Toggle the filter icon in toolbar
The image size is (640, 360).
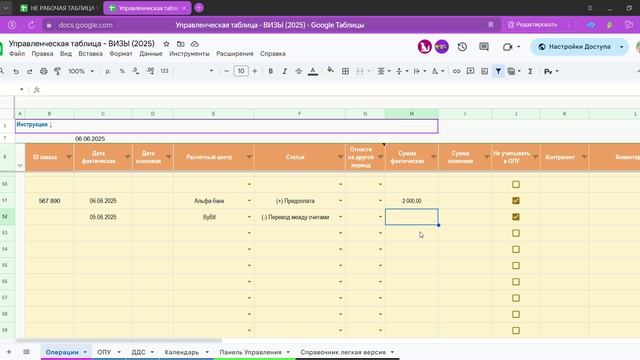pyautogui.click(x=498, y=71)
